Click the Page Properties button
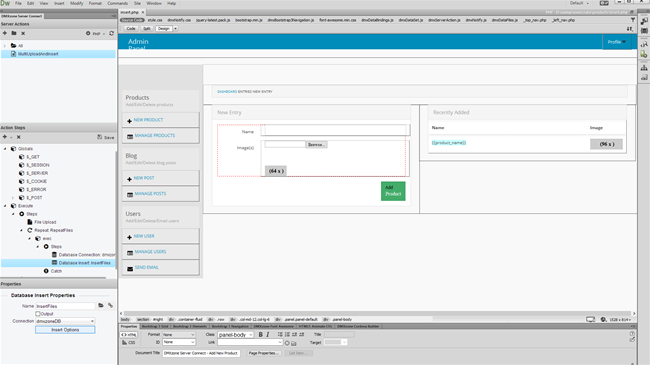Viewport: 650px width, 365px height. point(264,353)
